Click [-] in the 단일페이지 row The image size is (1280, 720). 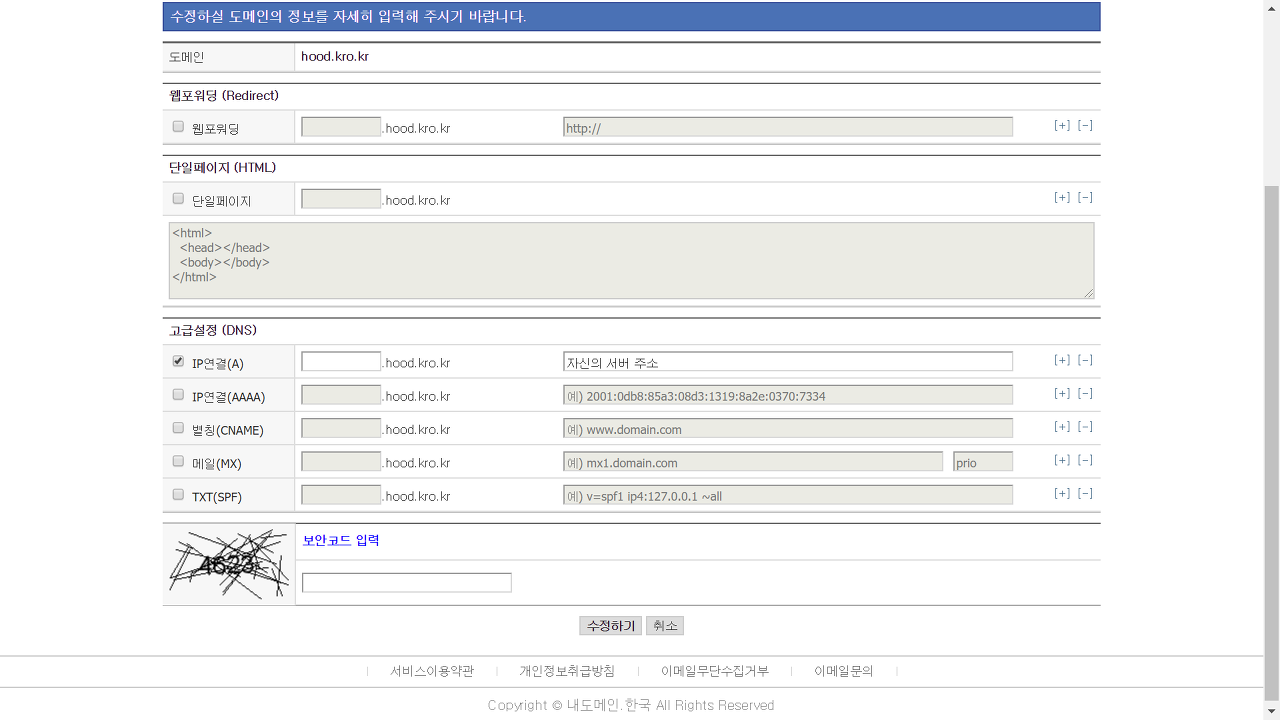pyautogui.click(x=1085, y=198)
